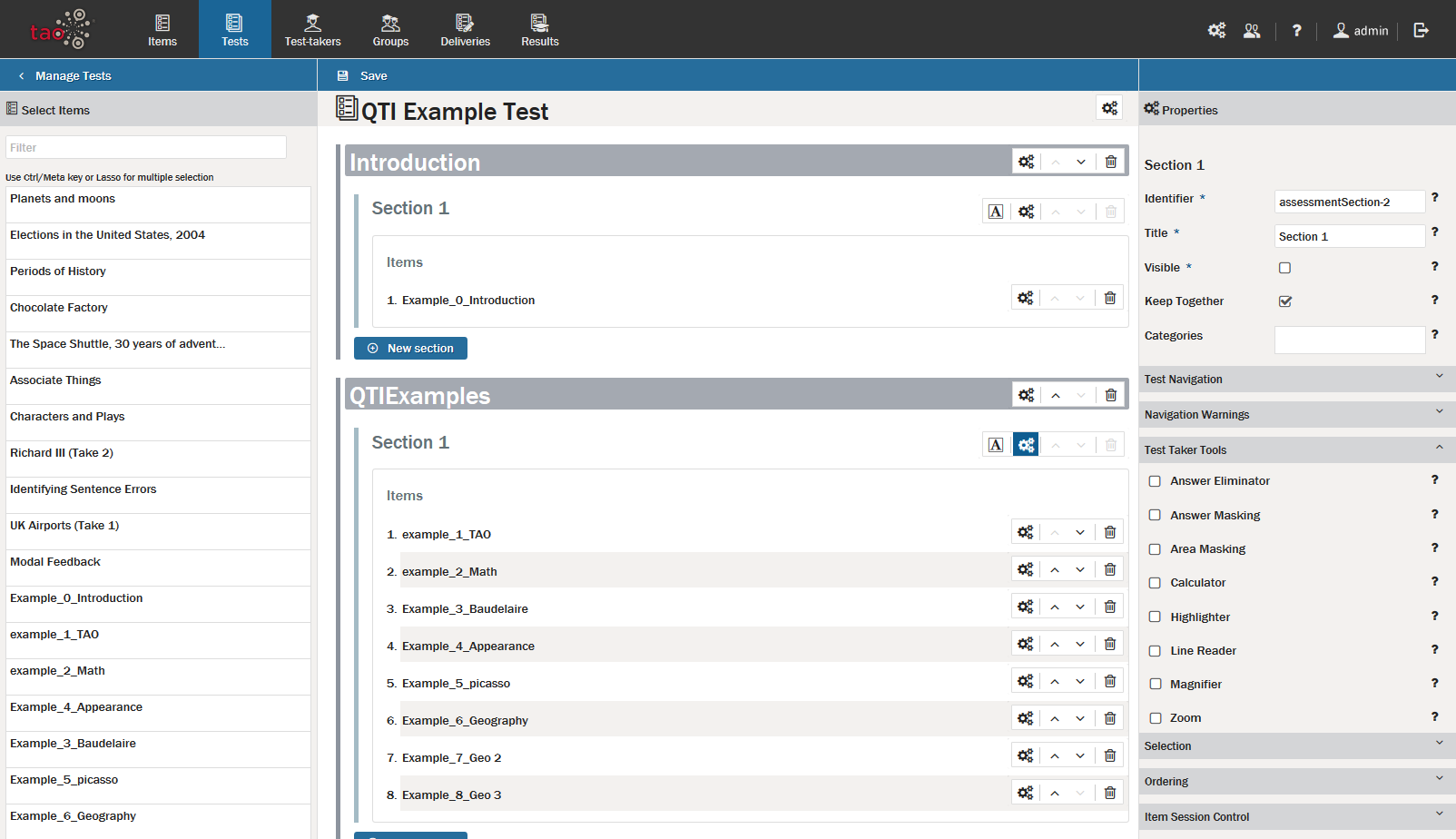Enable Area Masking tool
Viewport: 1456px width, 839px height.
[1155, 549]
